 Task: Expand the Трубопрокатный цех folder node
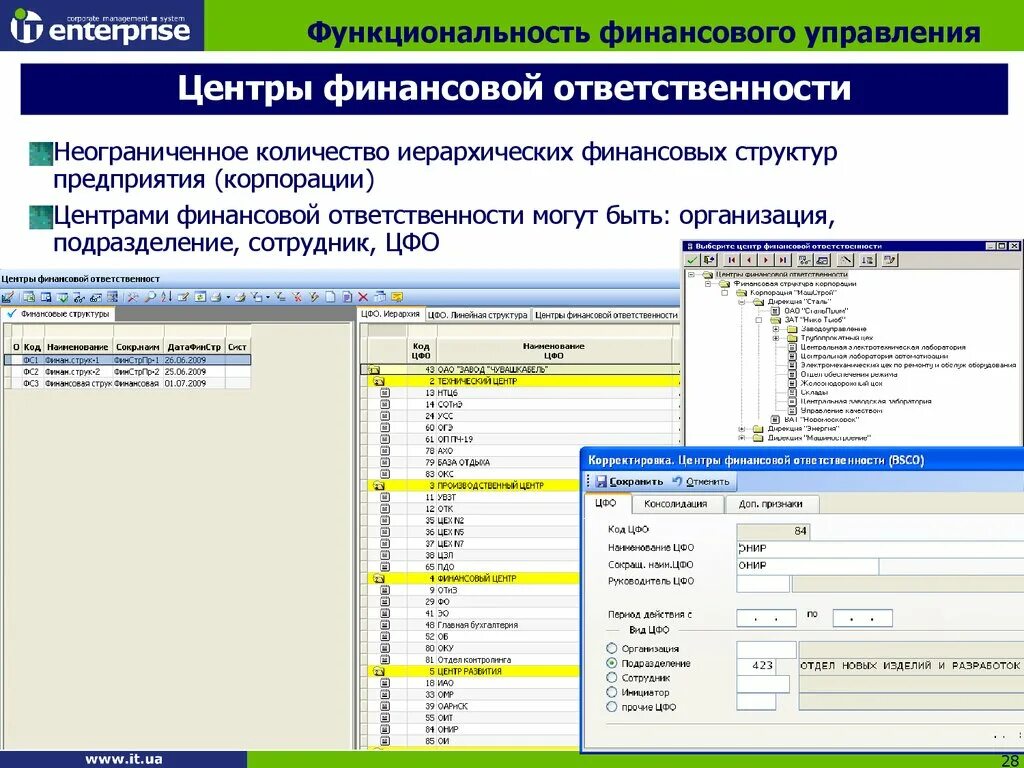click(x=776, y=338)
